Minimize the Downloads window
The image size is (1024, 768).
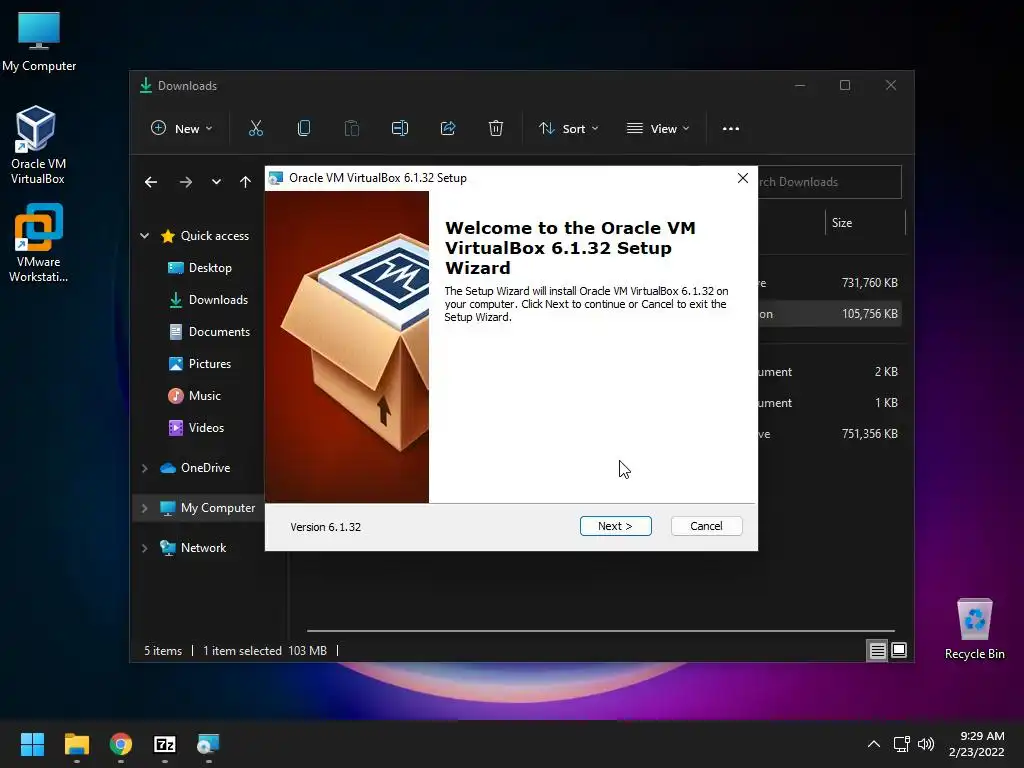coord(800,86)
